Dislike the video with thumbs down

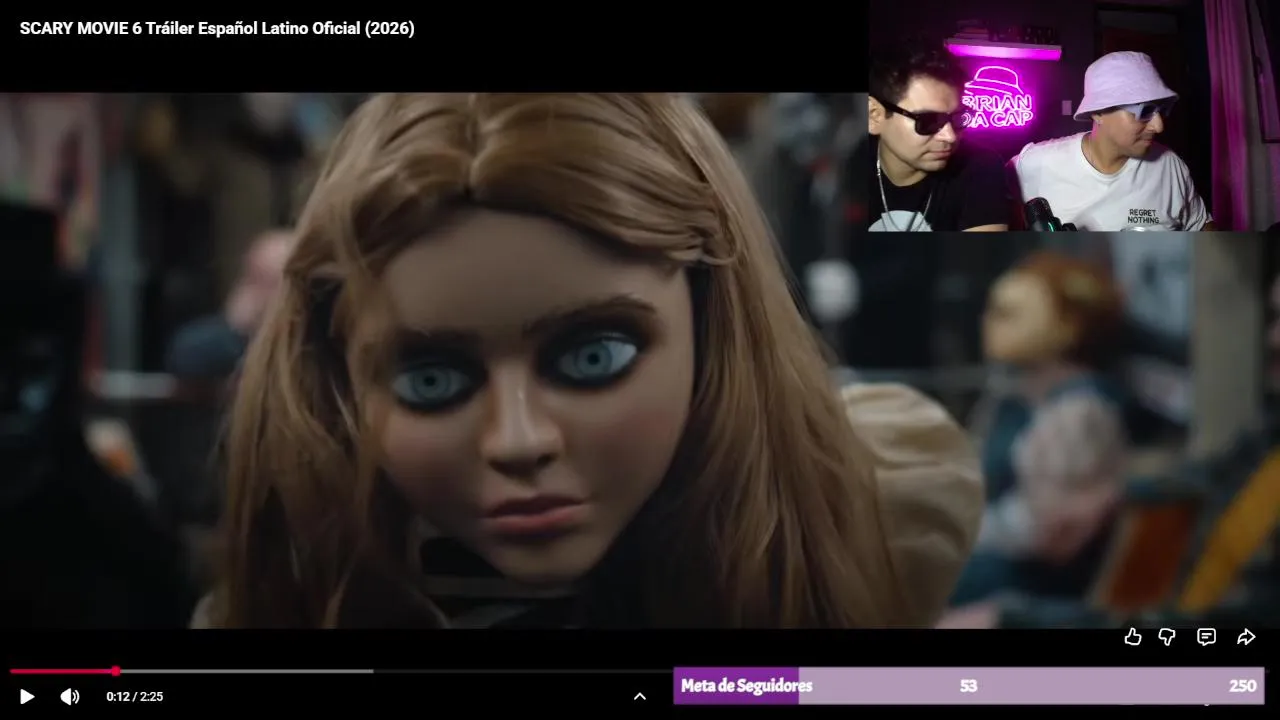(1167, 637)
